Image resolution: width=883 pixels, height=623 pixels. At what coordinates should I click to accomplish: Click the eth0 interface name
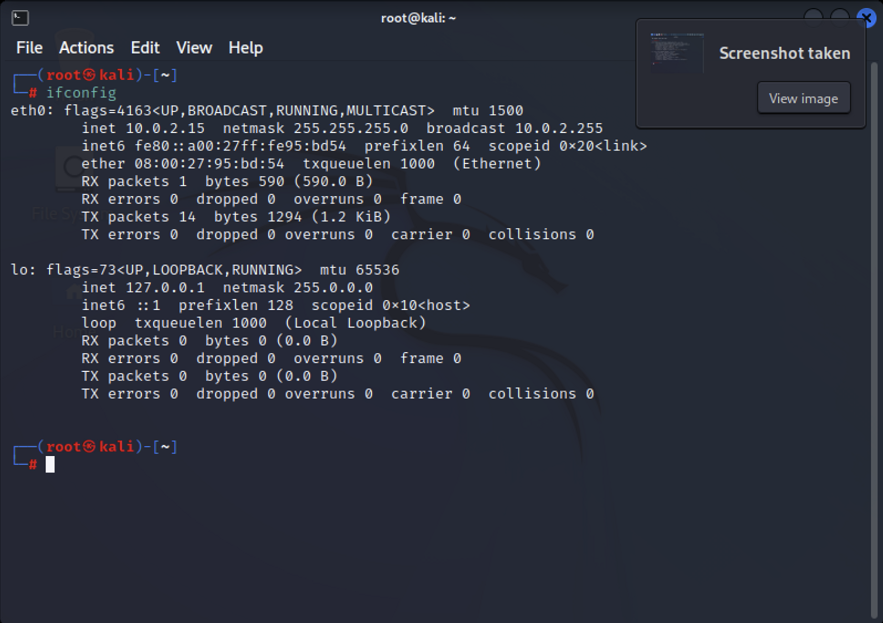(28, 110)
